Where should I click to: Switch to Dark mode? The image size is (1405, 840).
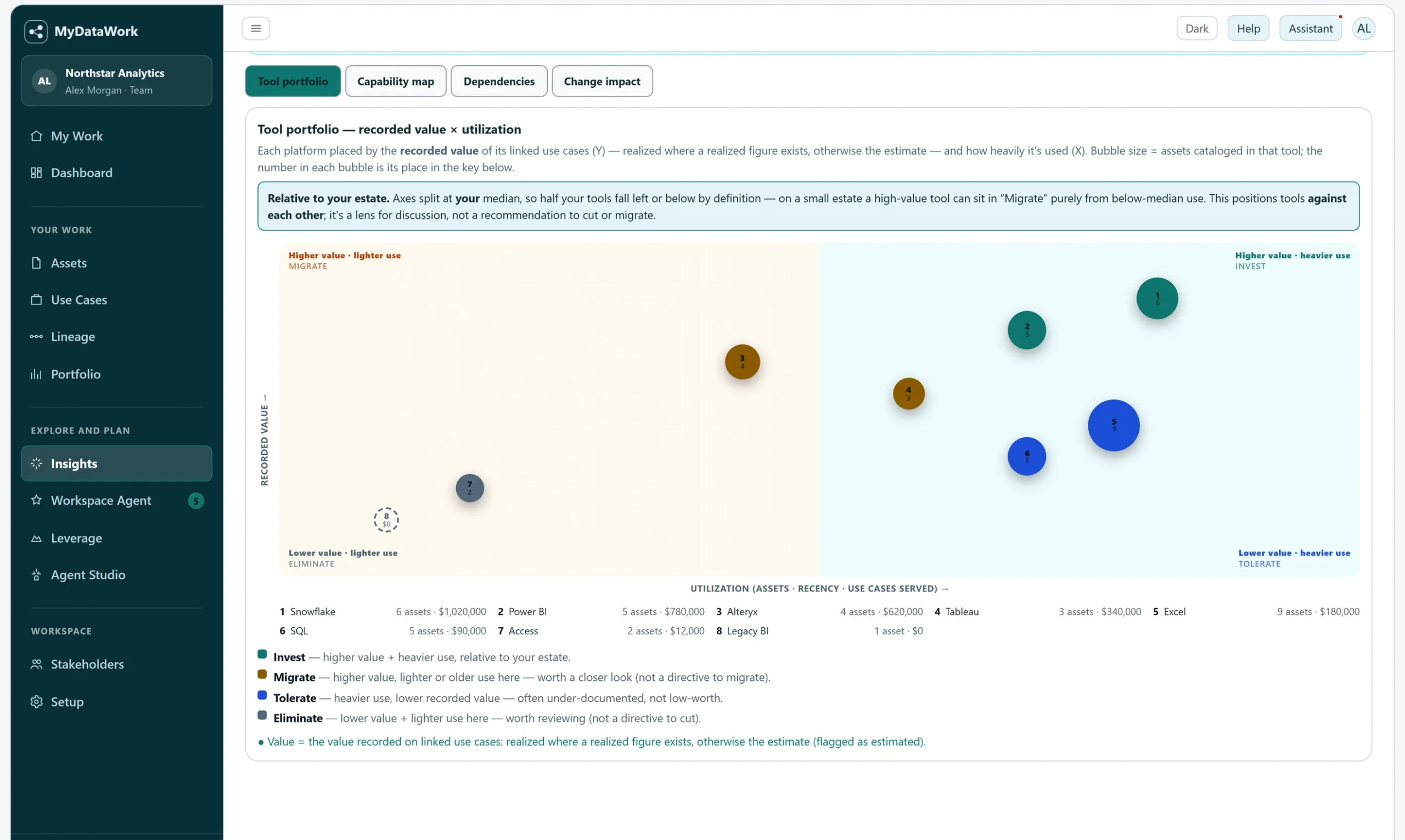tap(1196, 29)
